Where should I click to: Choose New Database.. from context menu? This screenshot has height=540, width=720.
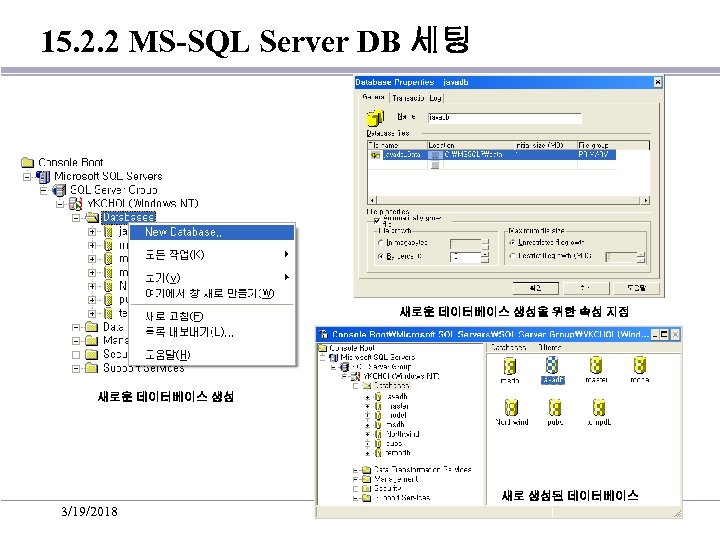pyautogui.click(x=212, y=232)
